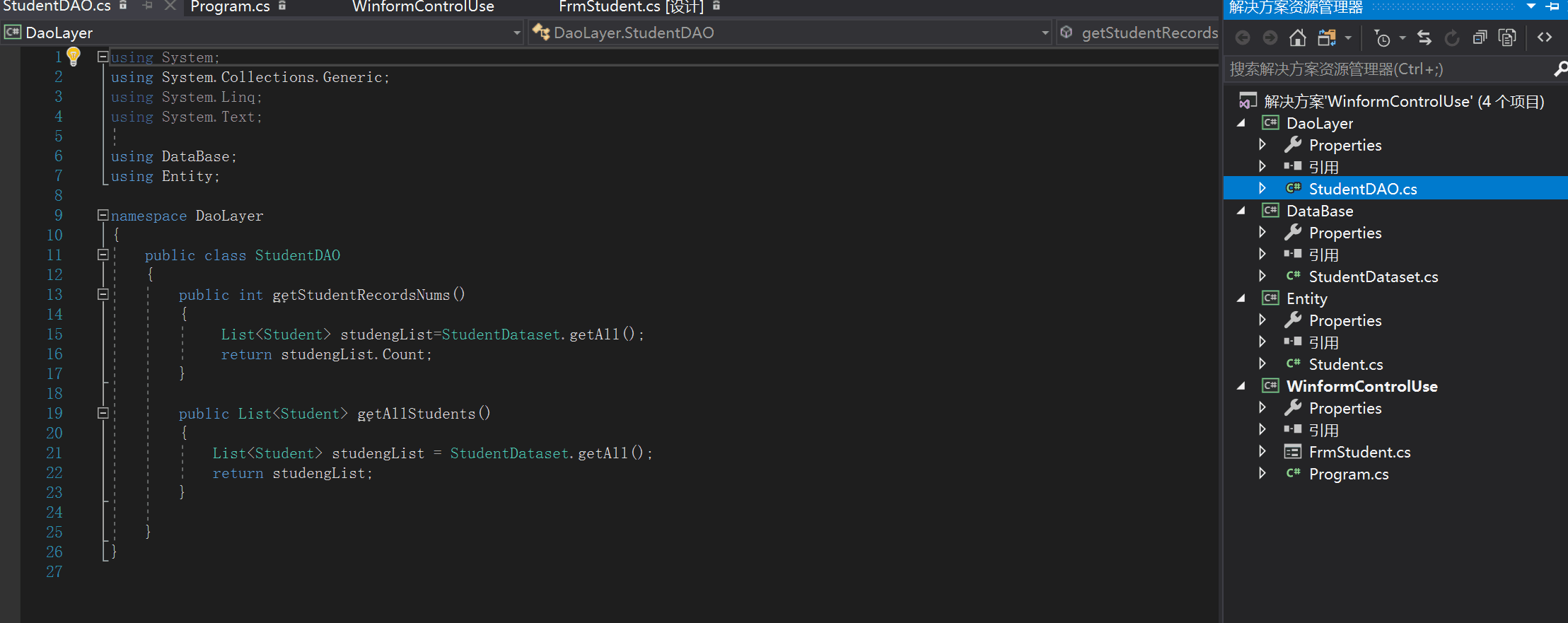Select the DaoLayer project item

pyautogui.click(x=1320, y=123)
